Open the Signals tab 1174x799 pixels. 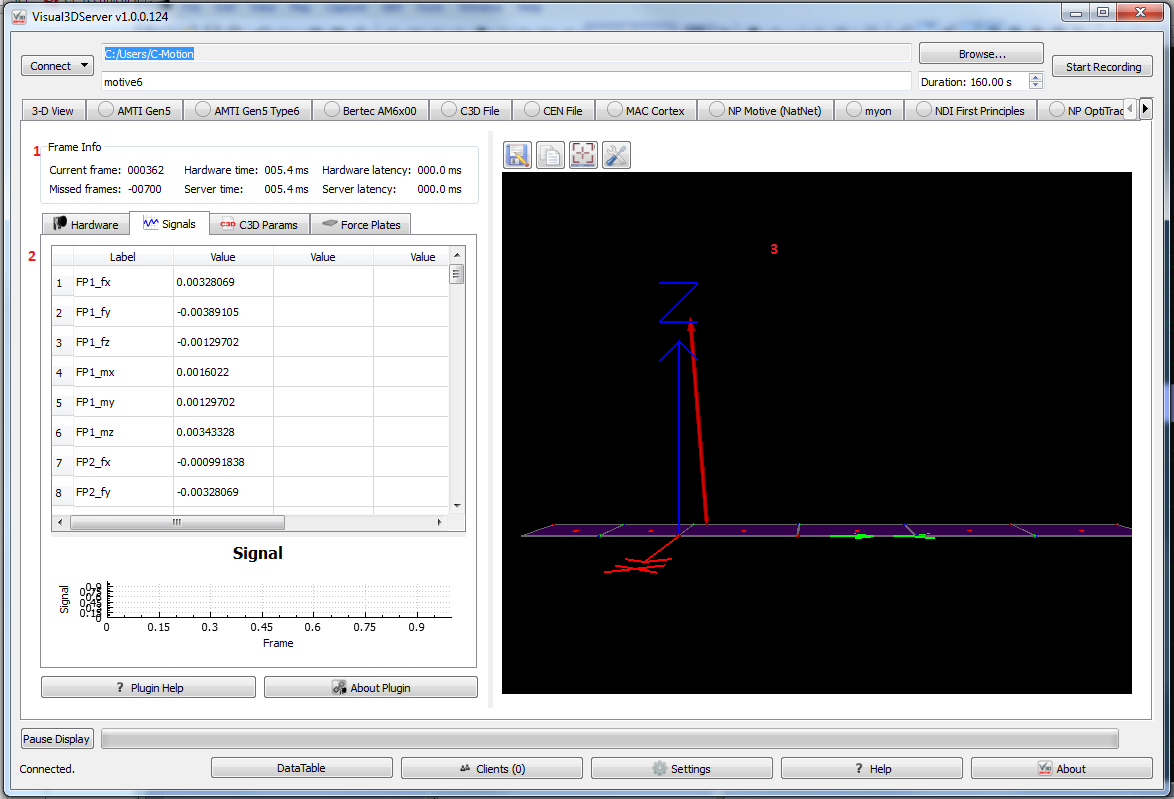click(x=169, y=223)
